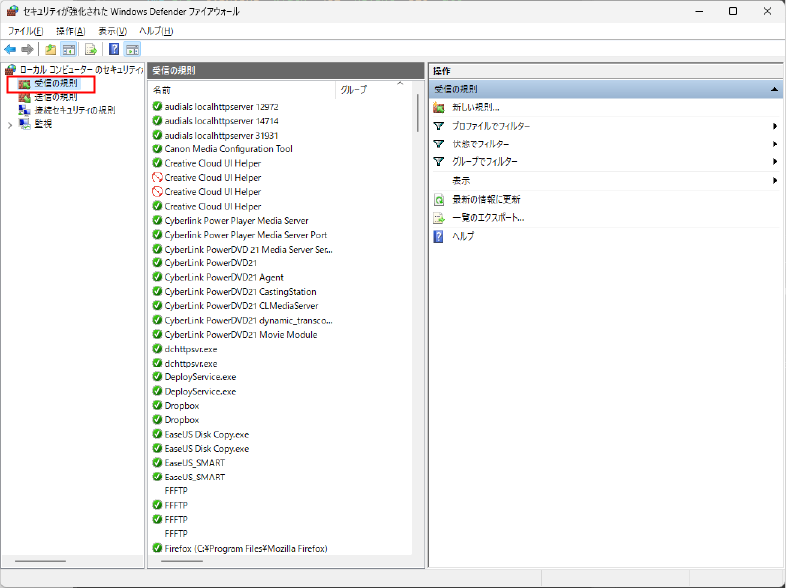Click the blue Help toolbar icon

[114, 49]
